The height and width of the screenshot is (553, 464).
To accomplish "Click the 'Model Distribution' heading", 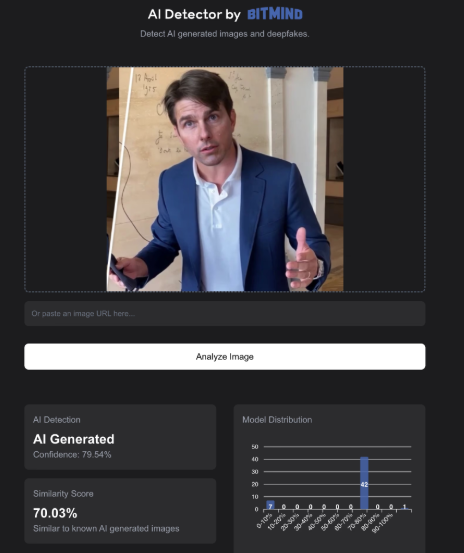I will coord(277,420).
